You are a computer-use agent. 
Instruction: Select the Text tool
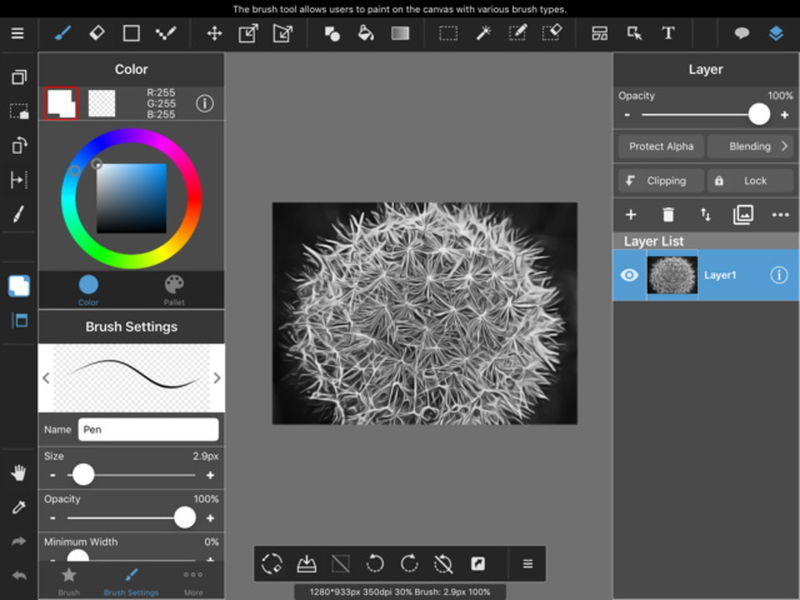(x=666, y=32)
